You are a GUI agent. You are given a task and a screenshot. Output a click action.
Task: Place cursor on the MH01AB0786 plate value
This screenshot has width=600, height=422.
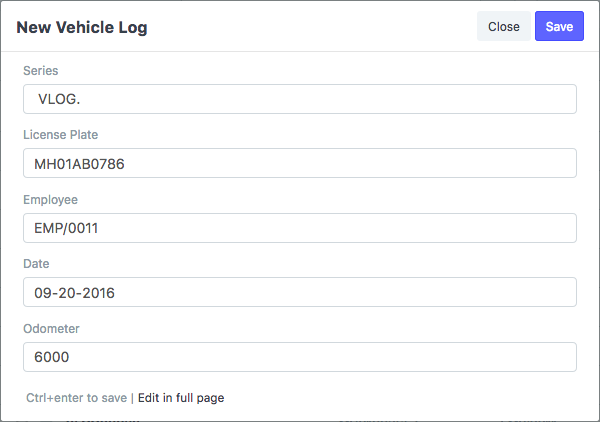pos(78,164)
